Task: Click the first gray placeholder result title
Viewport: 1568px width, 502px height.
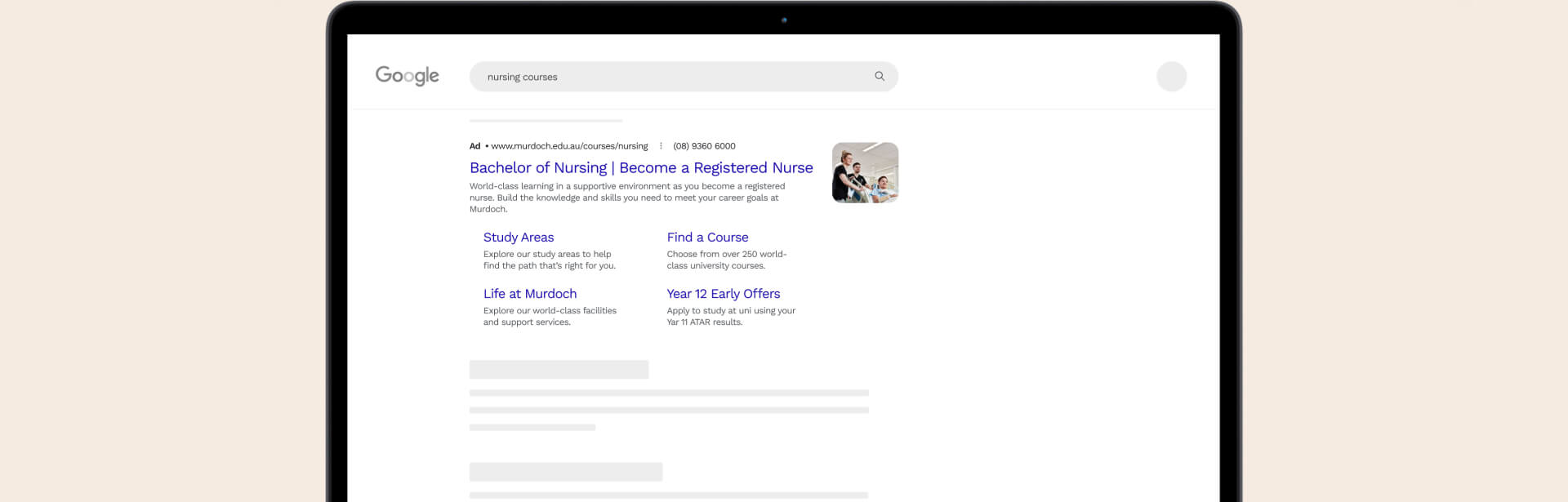Action: tap(559, 370)
